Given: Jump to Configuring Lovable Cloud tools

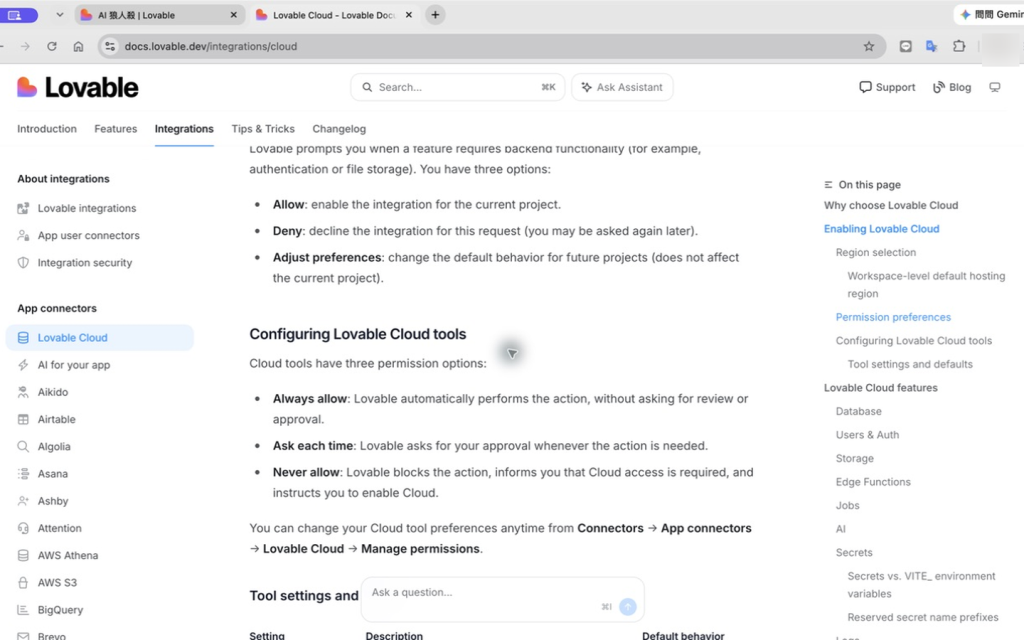Looking at the screenshot, I should 914,340.
